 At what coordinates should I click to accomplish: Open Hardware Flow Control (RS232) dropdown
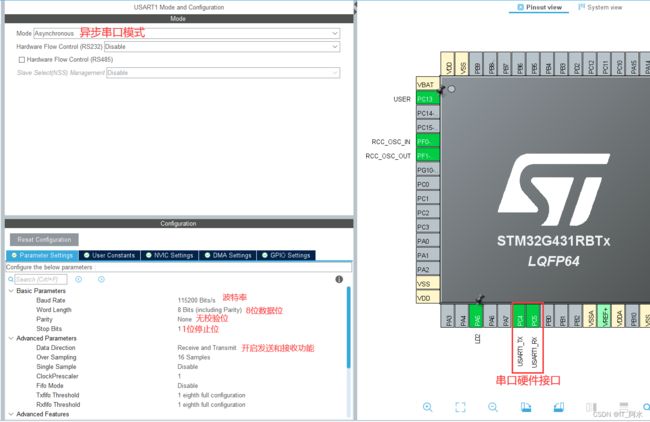pyautogui.click(x=222, y=46)
